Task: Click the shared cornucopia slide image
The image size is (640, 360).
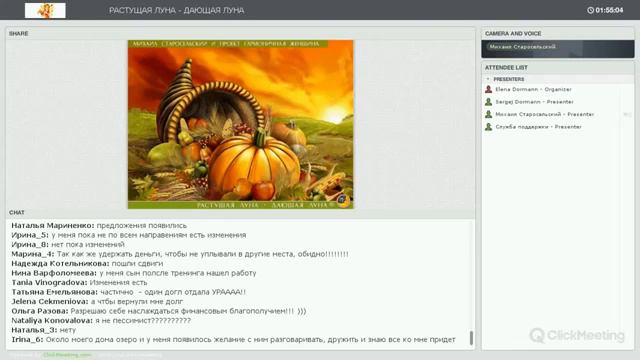Action: (240, 124)
